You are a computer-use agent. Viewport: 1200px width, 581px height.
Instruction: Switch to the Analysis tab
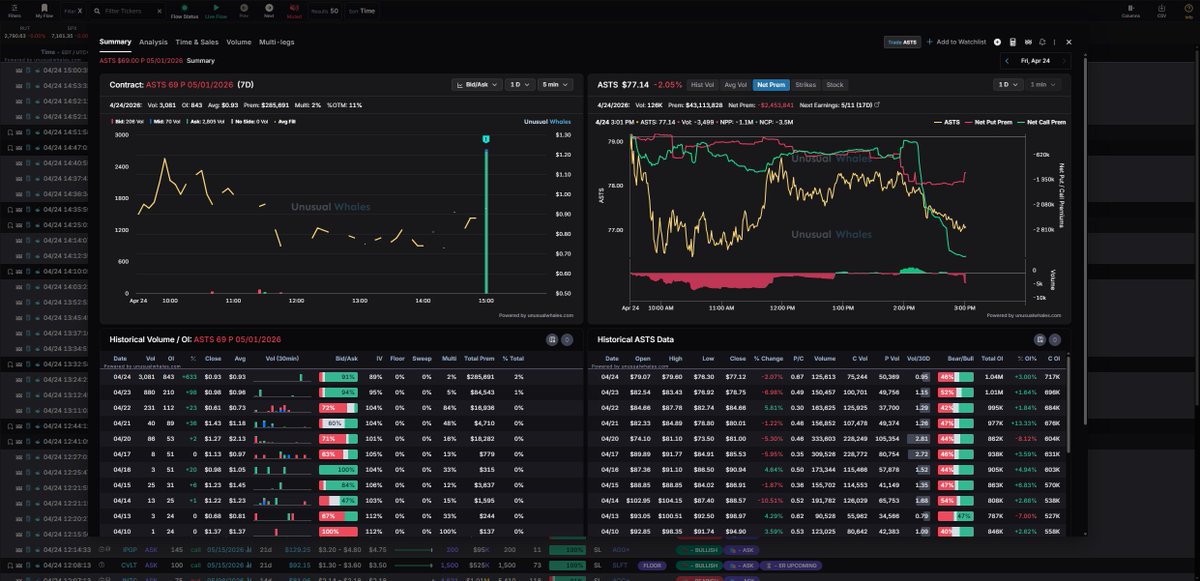[x=153, y=42]
